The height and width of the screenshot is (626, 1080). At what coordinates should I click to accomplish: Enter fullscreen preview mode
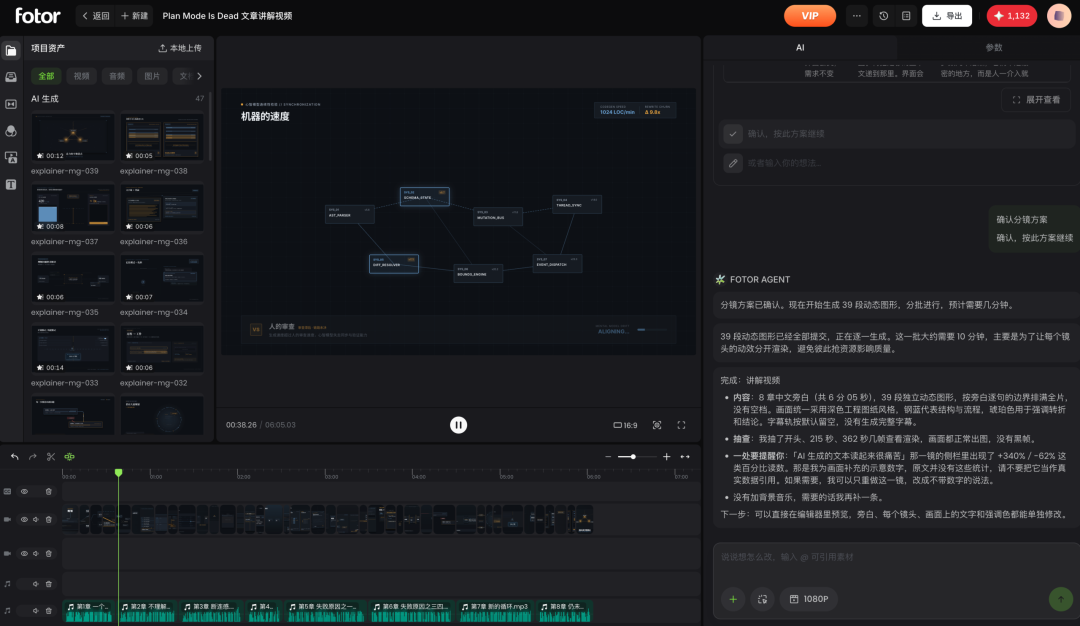(x=681, y=425)
